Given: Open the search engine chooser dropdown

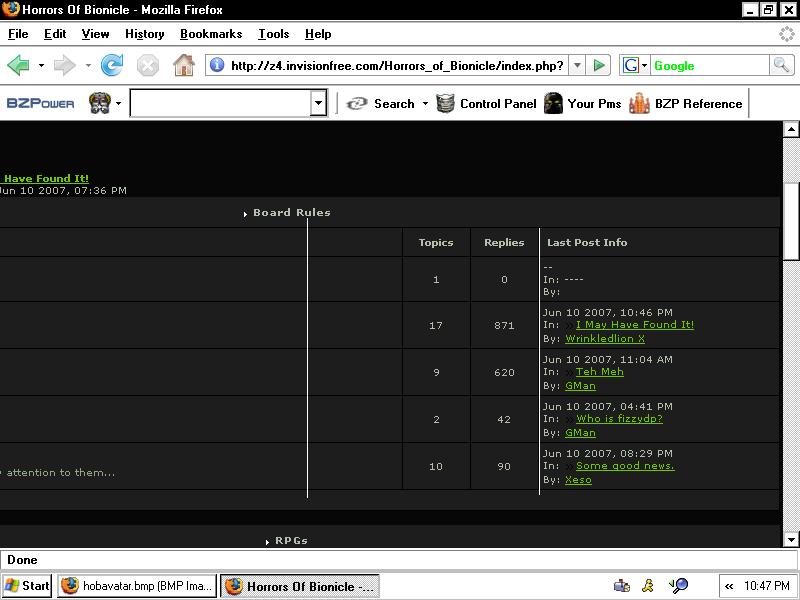Looking at the screenshot, I should coord(644,65).
